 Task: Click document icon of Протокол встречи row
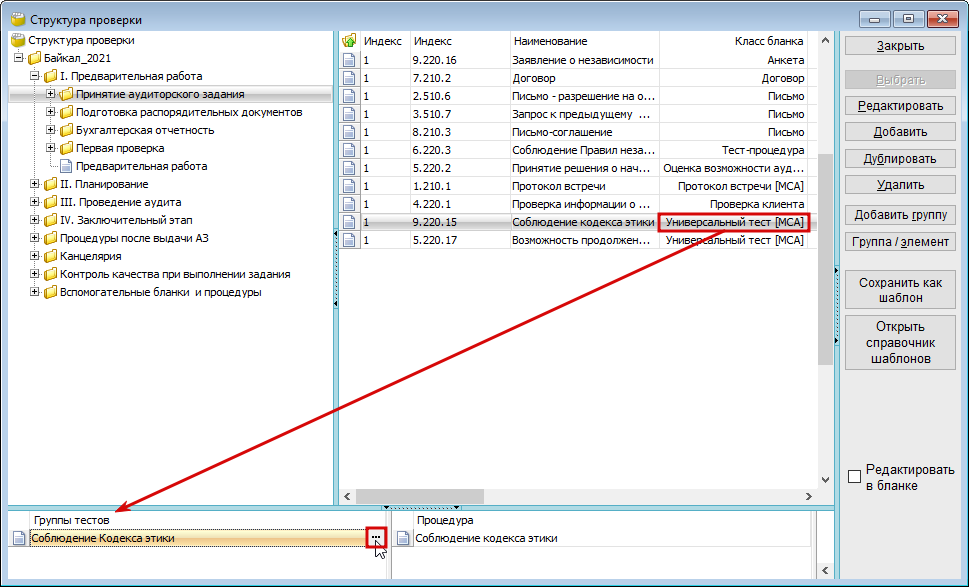[349, 186]
